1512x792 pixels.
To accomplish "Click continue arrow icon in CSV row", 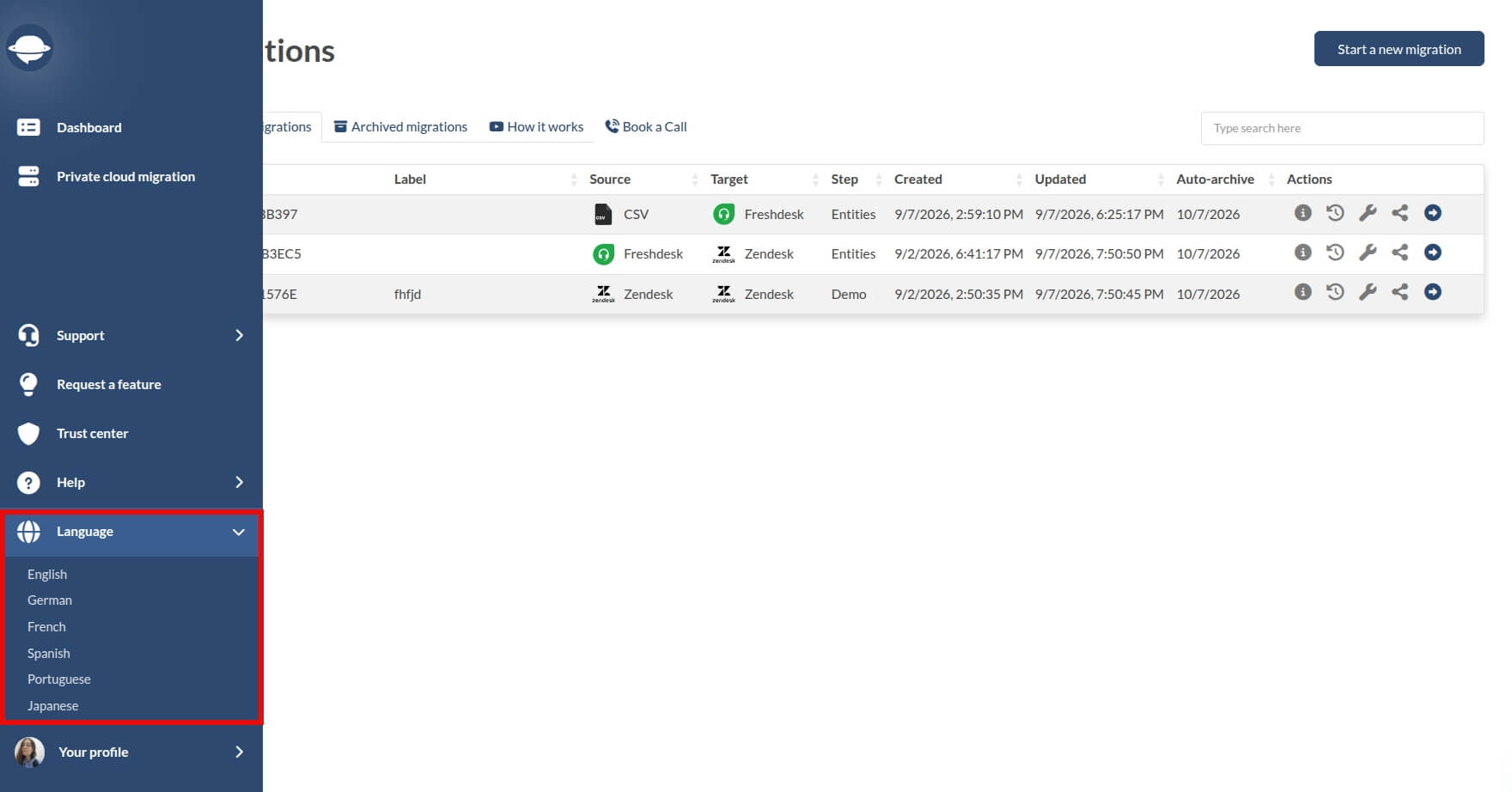I will pos(1432,212).
